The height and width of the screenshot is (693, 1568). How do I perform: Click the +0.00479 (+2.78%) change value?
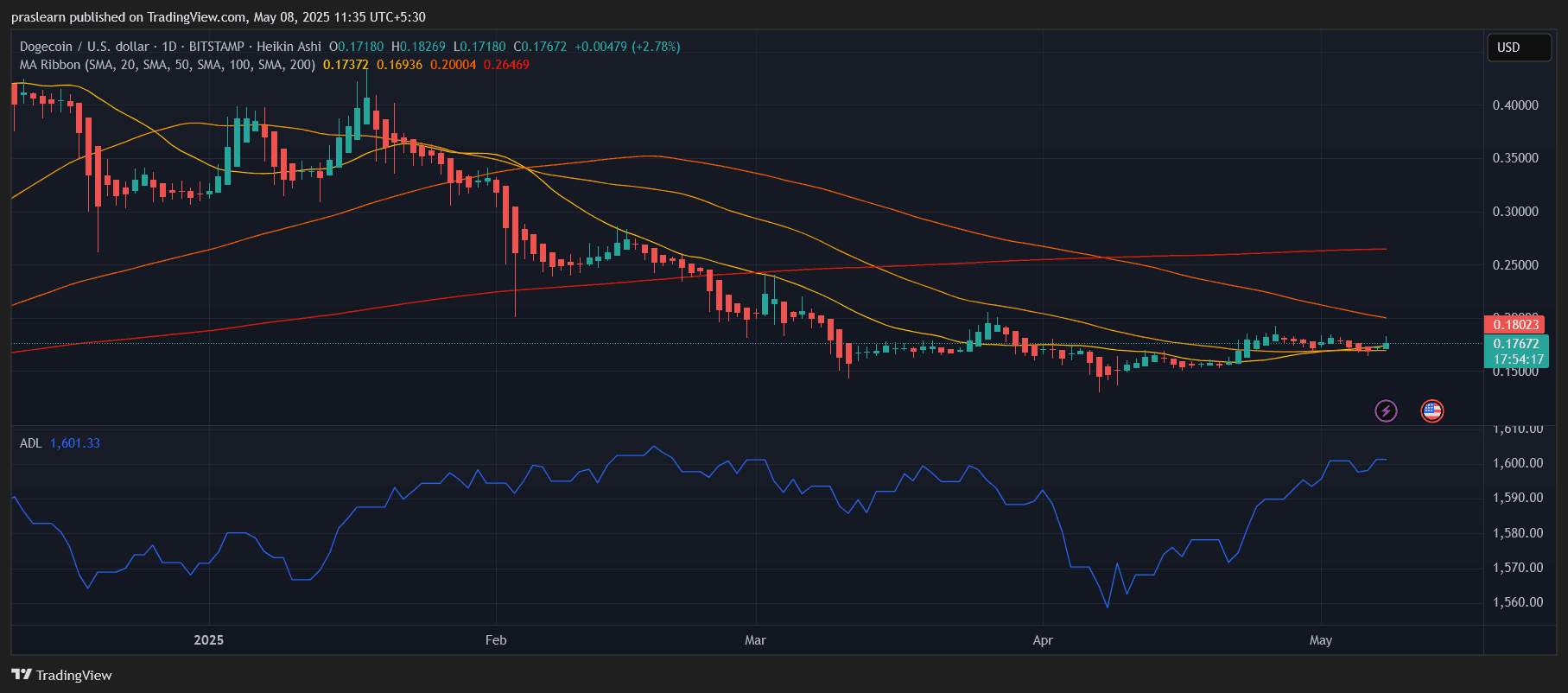(627, 47)
